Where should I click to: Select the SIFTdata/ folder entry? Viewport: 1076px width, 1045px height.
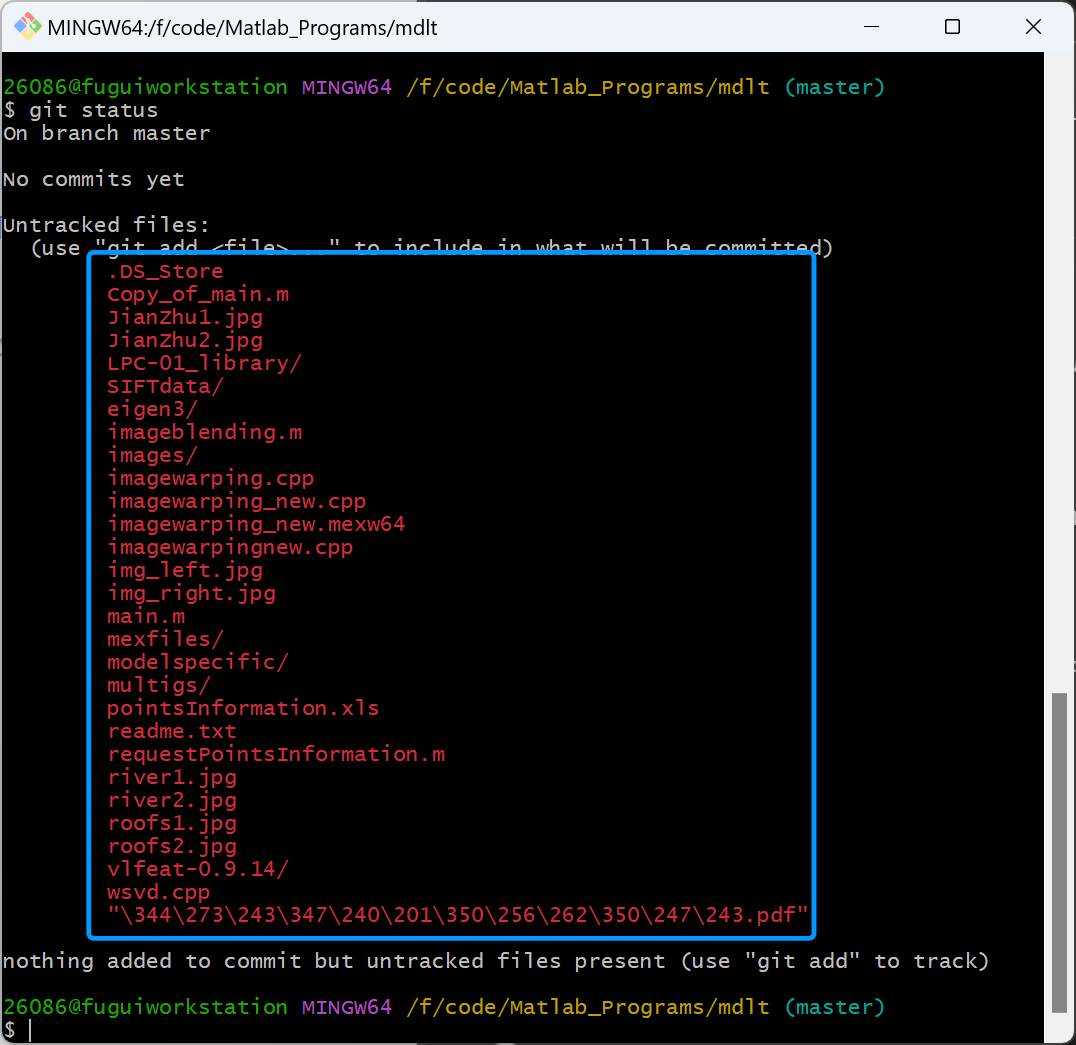click(165, 386)
